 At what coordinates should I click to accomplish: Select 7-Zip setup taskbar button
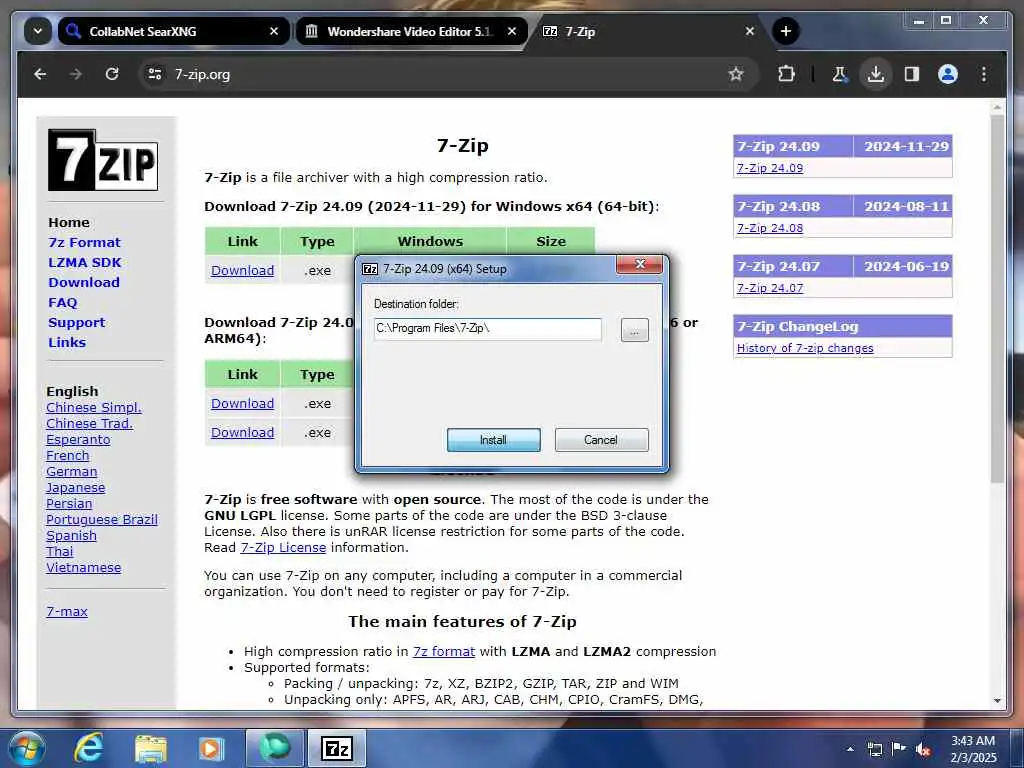337,748
